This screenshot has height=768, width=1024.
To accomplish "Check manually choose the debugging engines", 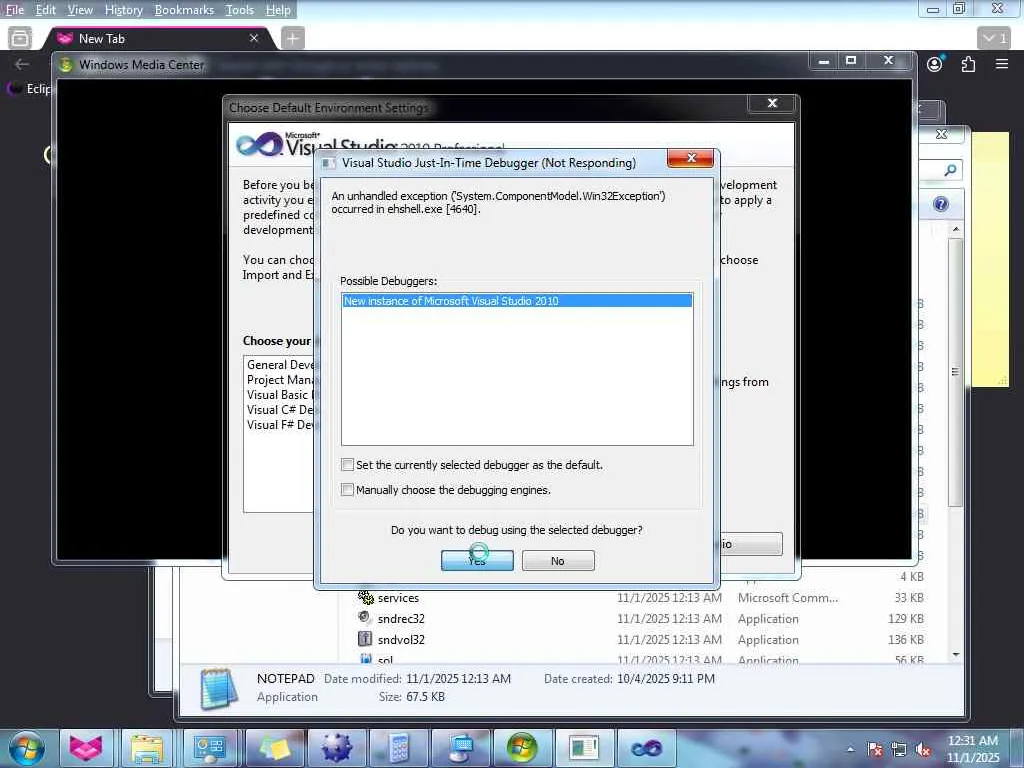I will 347,489.
